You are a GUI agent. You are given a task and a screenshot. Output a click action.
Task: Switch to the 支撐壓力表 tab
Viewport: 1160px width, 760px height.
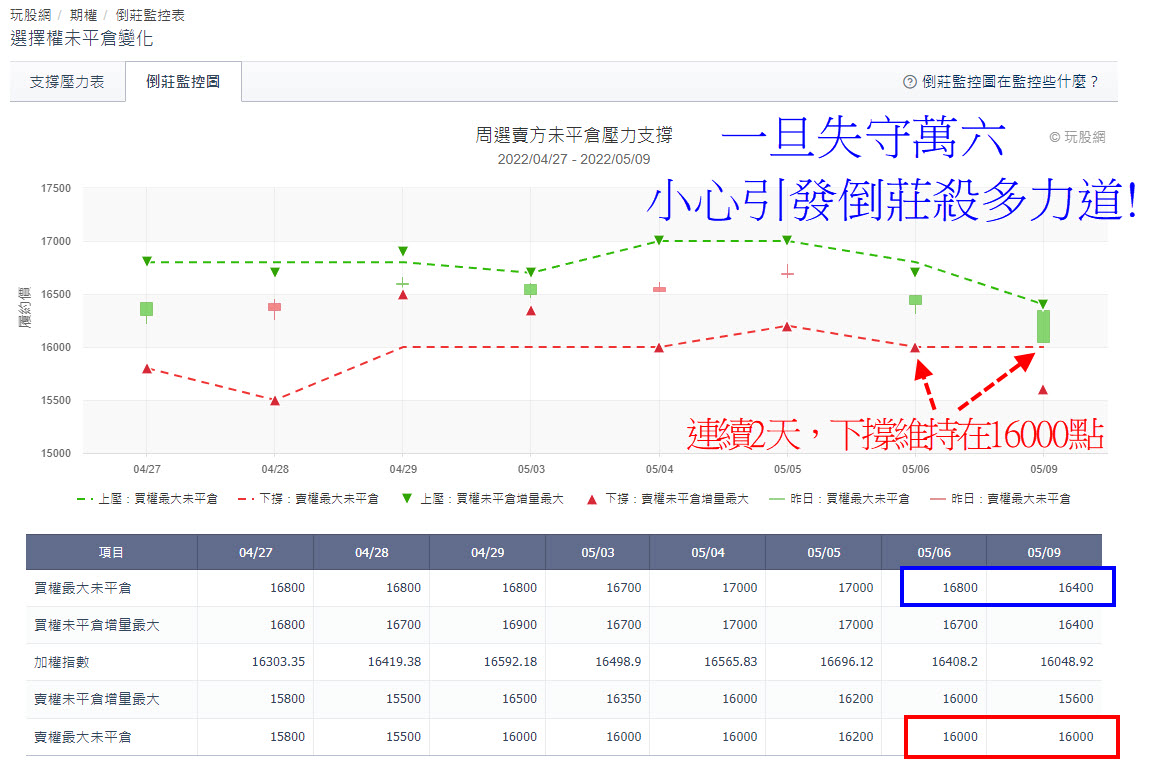pos(67,81)
